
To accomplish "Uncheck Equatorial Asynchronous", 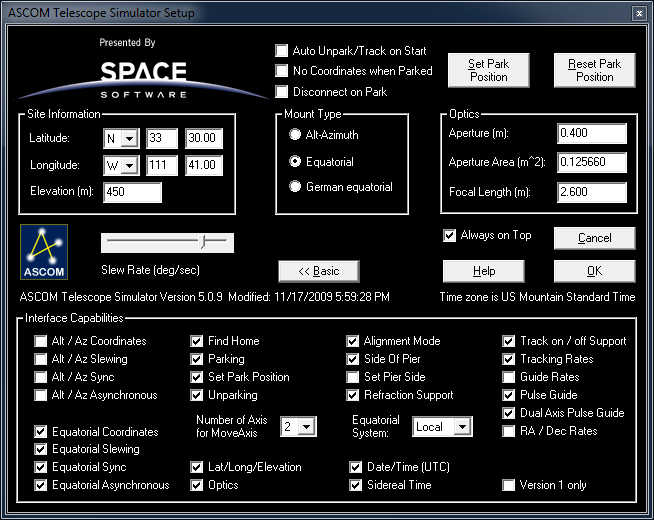I will tap(40, 485).
